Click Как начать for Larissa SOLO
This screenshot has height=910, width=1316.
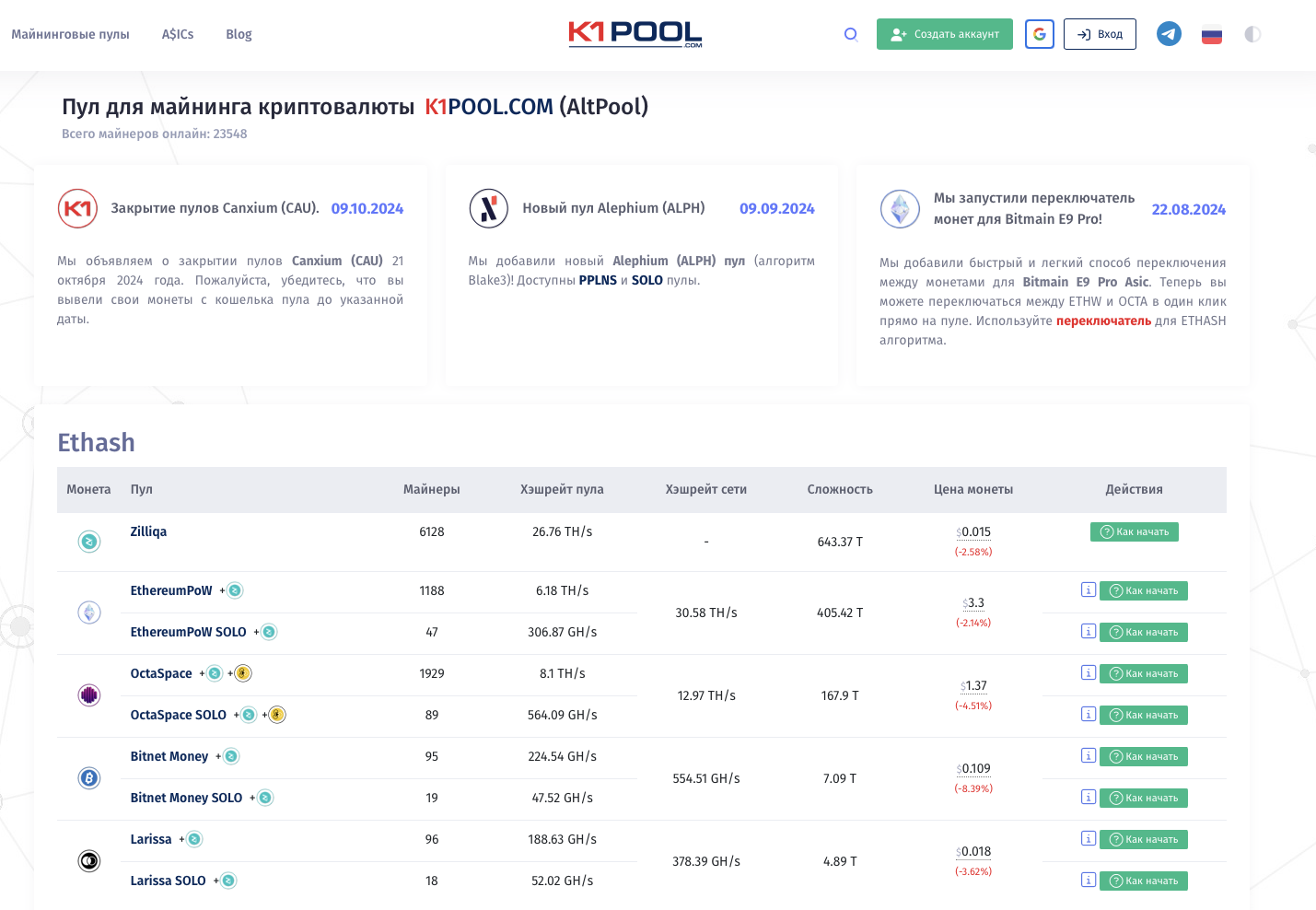pos(1144,881)
